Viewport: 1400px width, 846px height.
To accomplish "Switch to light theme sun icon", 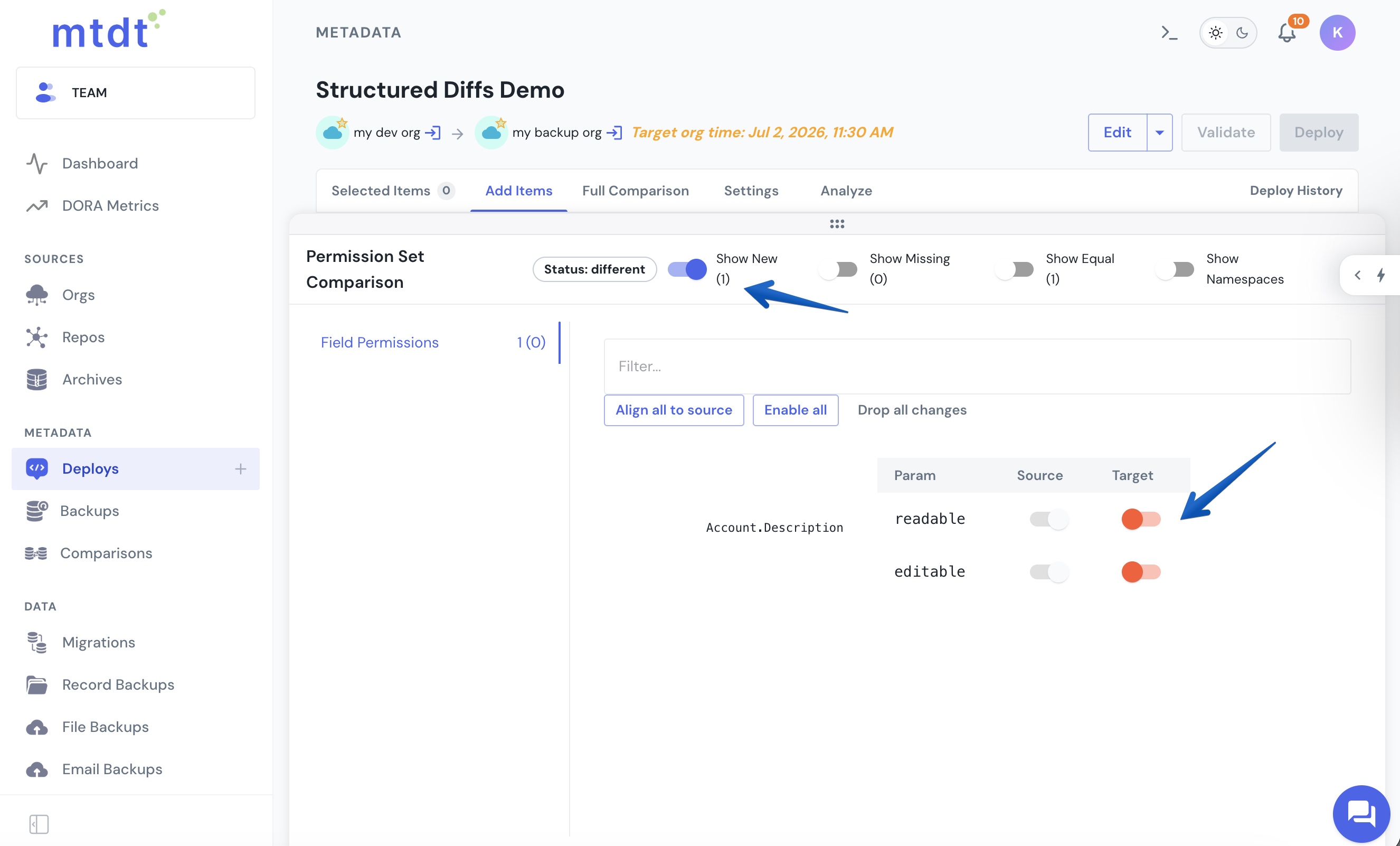I will (1215, 33).
